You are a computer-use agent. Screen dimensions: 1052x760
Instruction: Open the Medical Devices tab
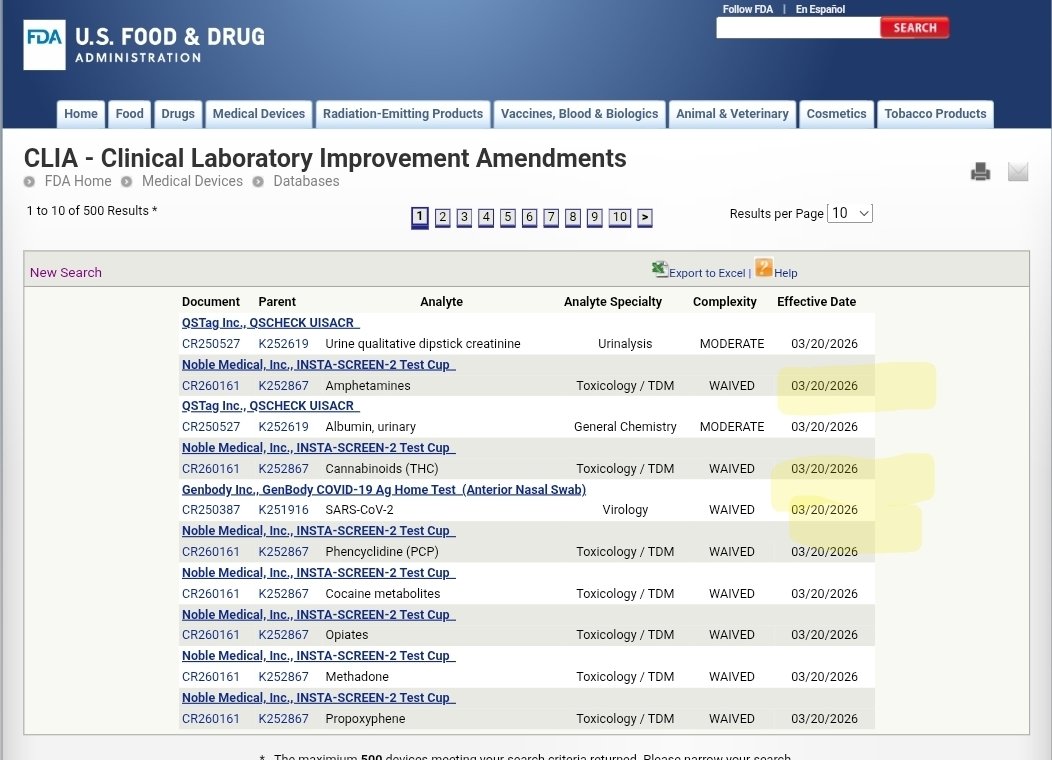coord(259,113)
